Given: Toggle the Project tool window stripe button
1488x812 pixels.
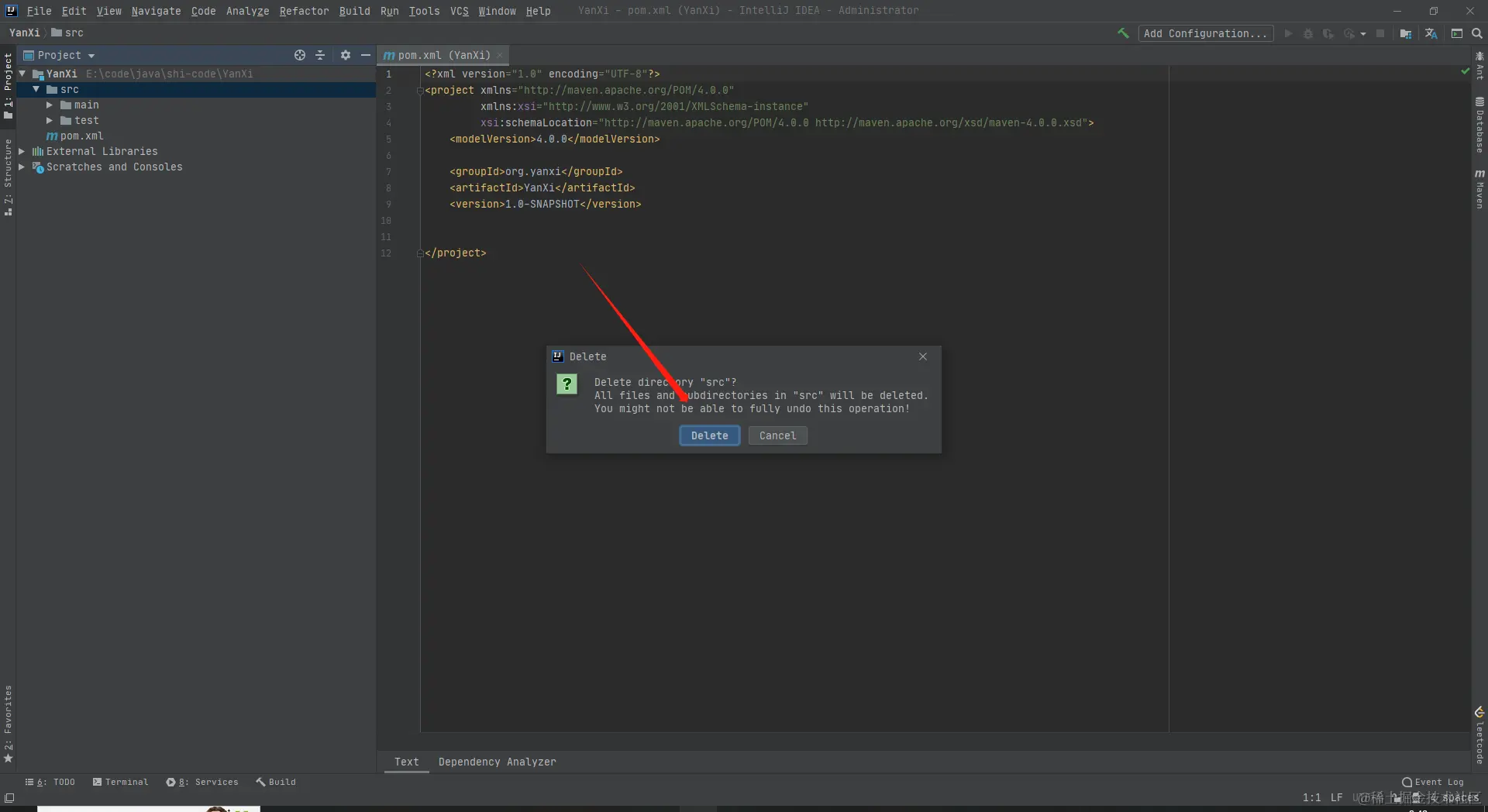Looking at the screenshot, I should click(8, 85).
